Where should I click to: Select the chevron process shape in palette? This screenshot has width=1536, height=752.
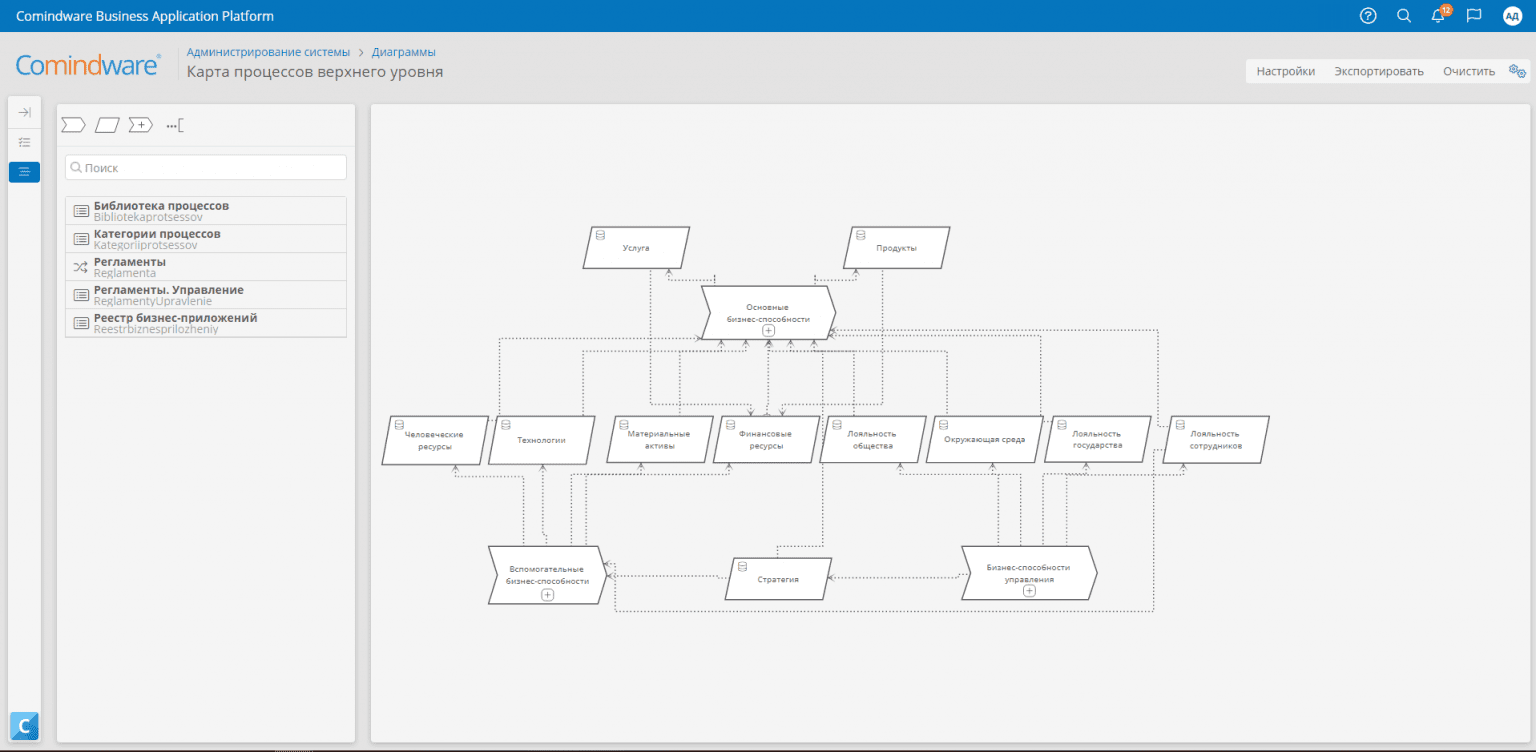point(73,125)
